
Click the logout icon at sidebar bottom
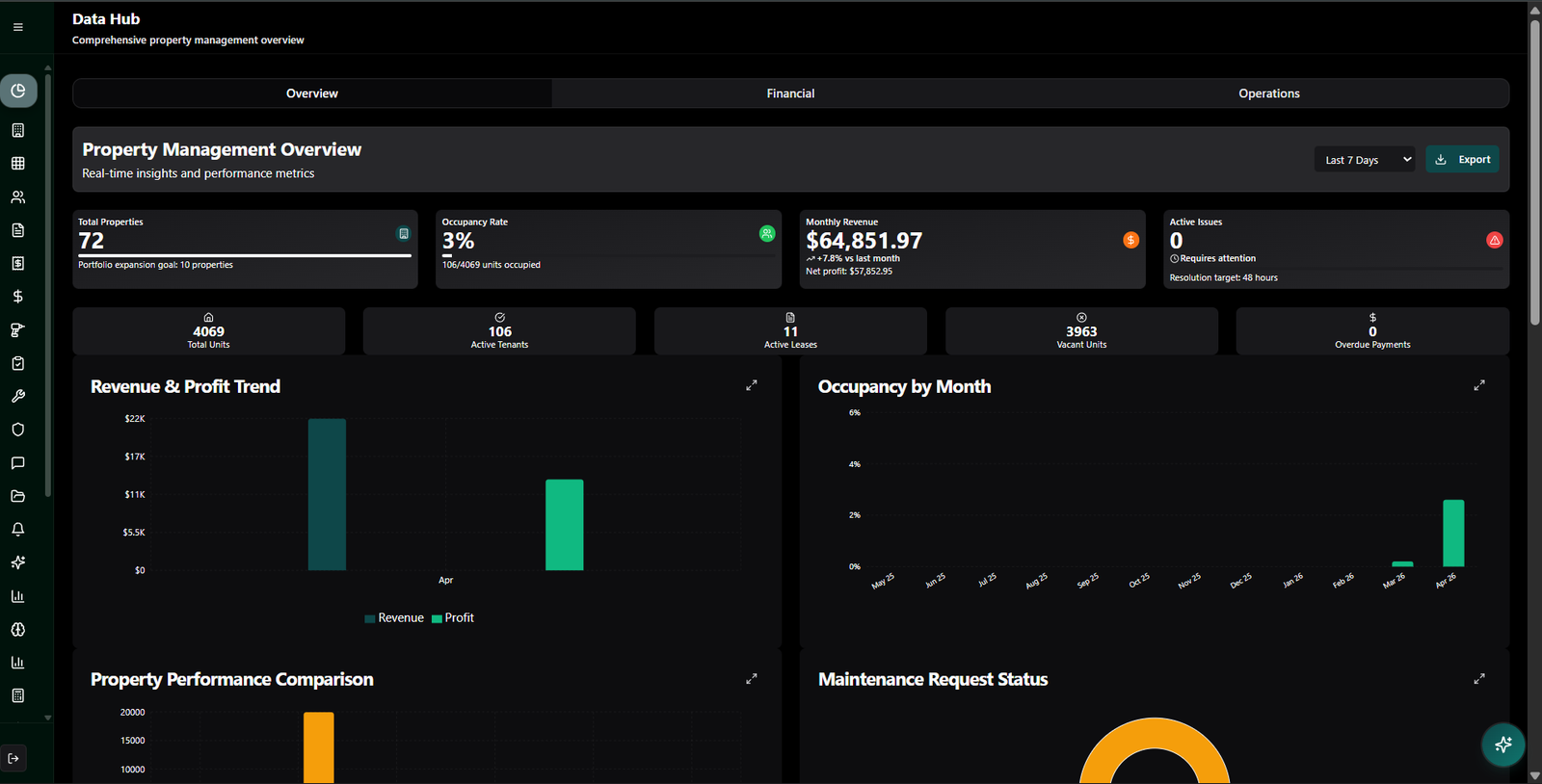(13, 758)
